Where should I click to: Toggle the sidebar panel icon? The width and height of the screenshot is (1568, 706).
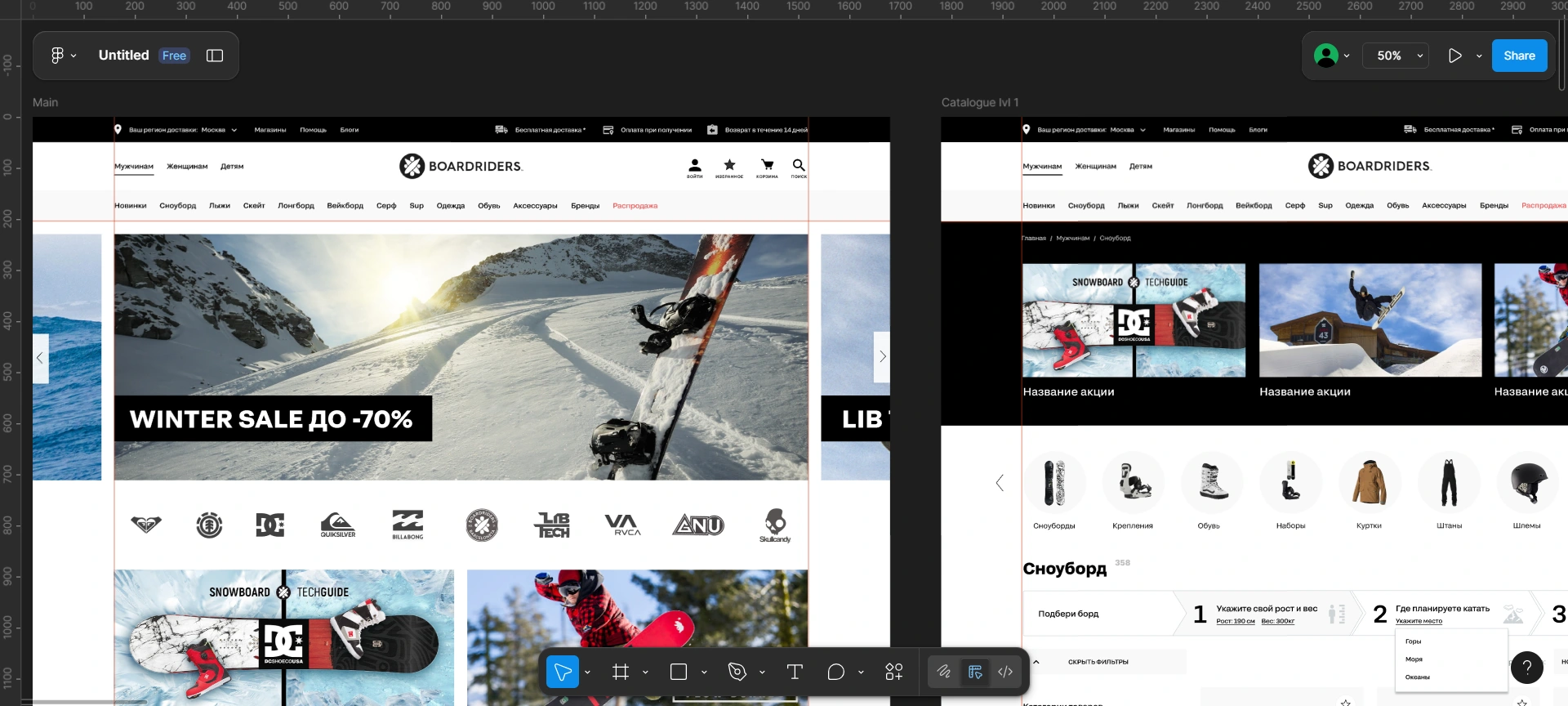point(215,56)
